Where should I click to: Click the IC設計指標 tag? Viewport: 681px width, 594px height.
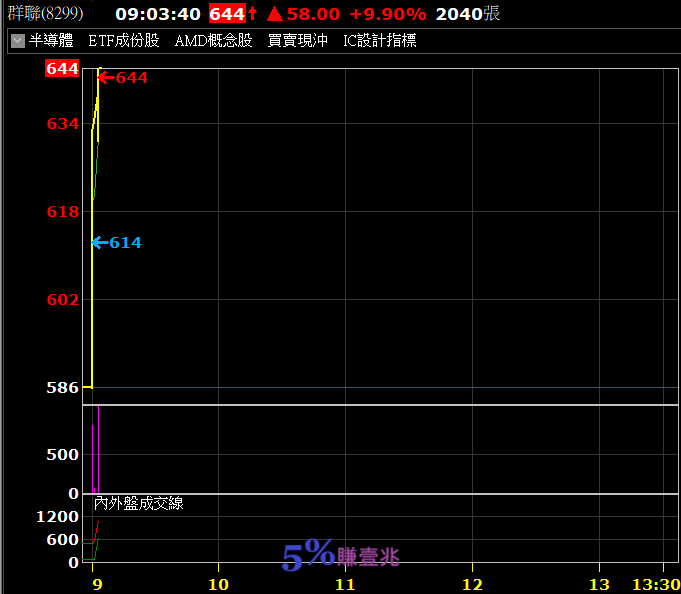tap(380, 41)
